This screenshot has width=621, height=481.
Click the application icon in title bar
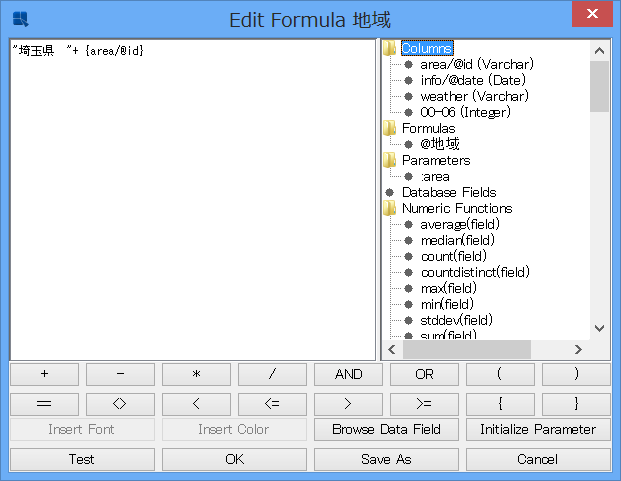click(x=21, y=19)
